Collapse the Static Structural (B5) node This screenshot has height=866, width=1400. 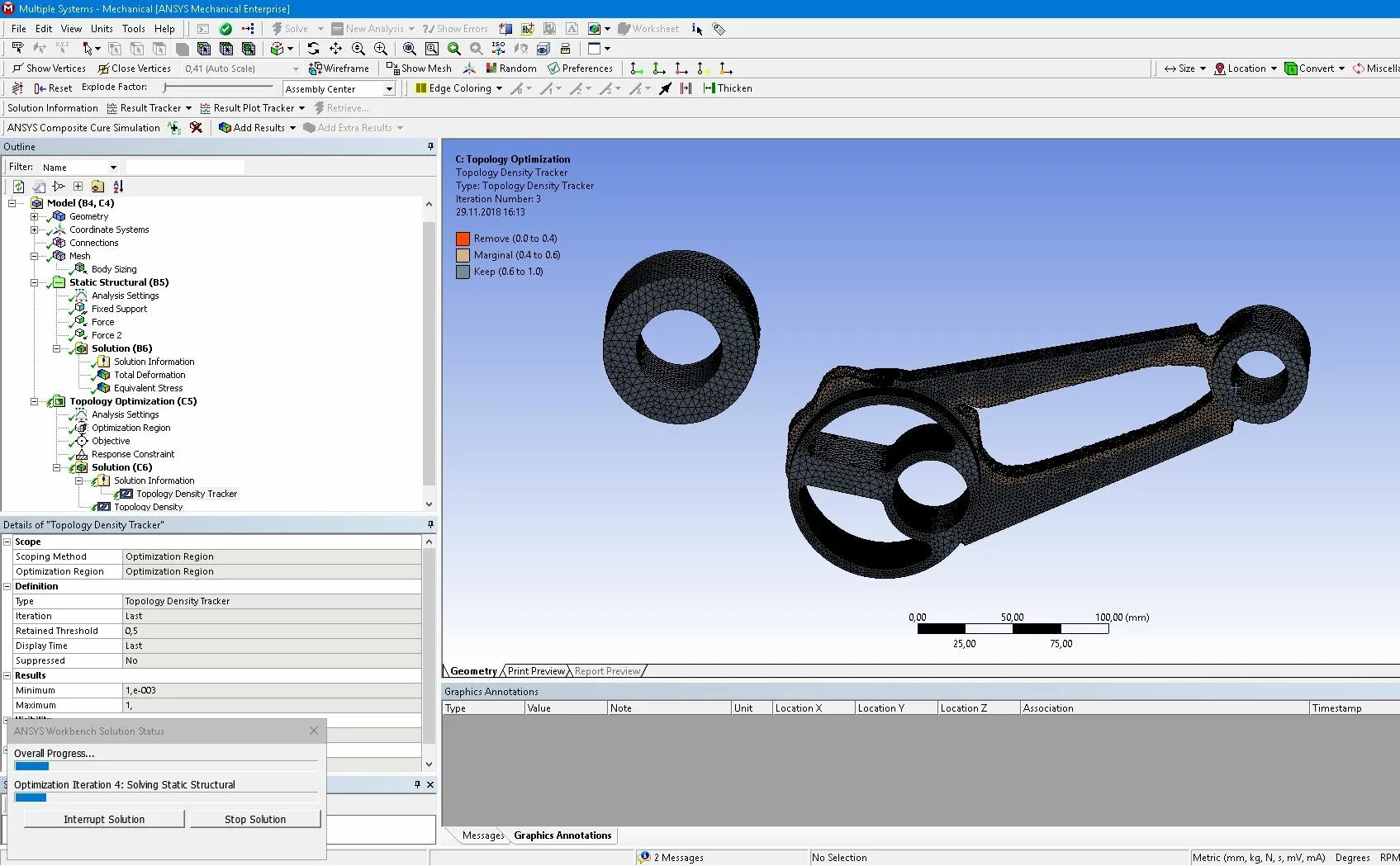click(x=35, y=282)
